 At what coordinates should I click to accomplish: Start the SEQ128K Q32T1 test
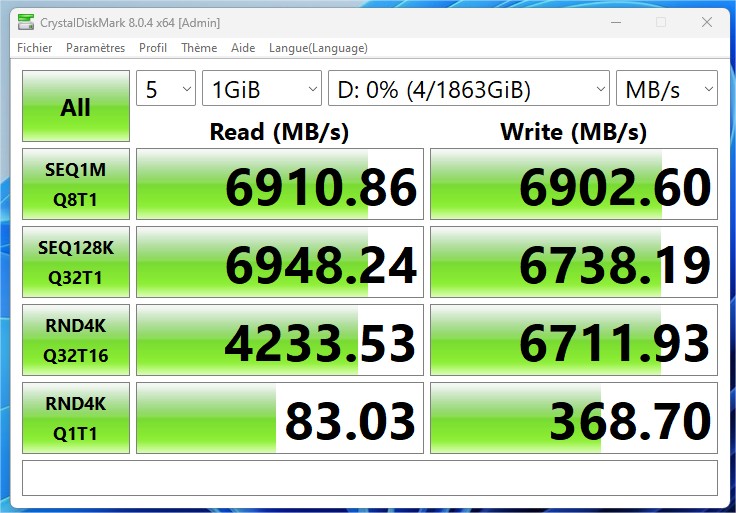(76, 262)
